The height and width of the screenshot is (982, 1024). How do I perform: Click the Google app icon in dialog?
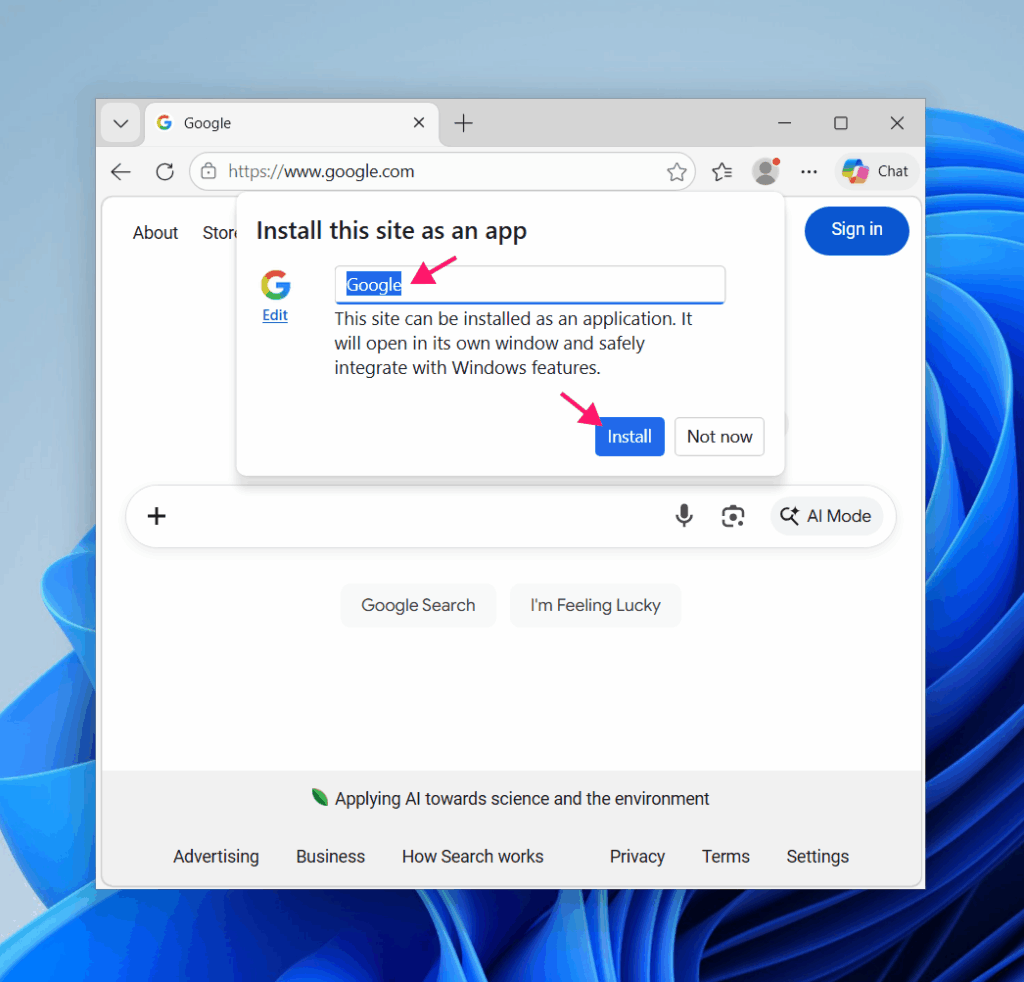click(276, 285)
